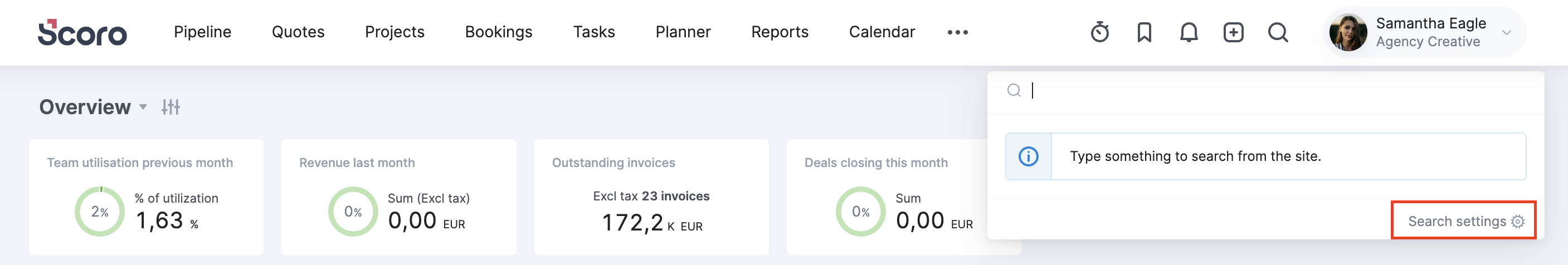
Task: Expand the Samantha Eagle user menu chevron
Action: (1507, 32)
